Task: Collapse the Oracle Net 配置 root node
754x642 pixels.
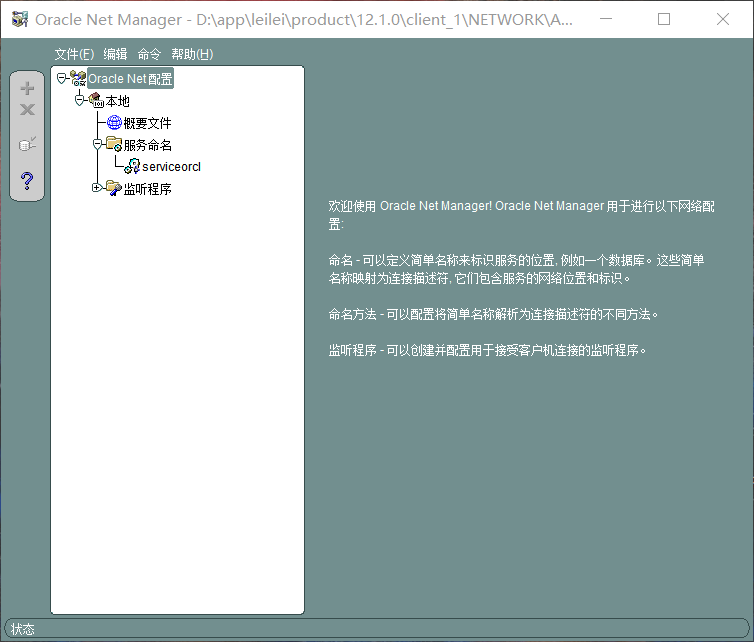Action: coord(62,78)
